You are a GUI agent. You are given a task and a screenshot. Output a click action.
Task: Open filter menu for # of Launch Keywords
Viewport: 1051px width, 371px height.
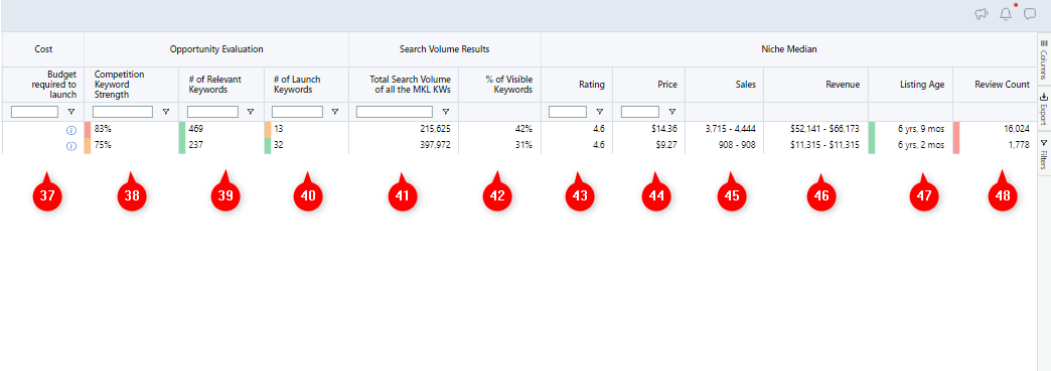tap(334, 112)
